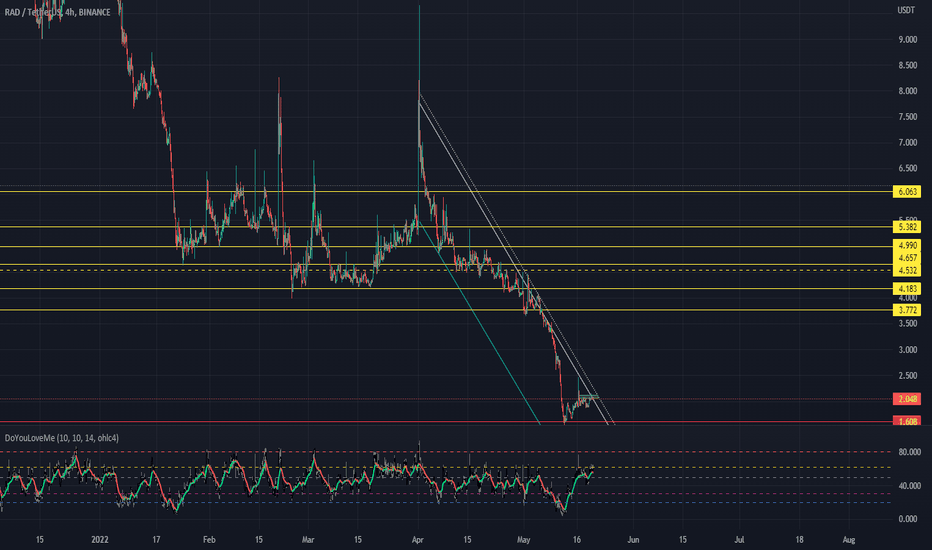Click the 80.000 indicator axis value
The height and width of the screenshot is (550, 932).
point(909,452)
